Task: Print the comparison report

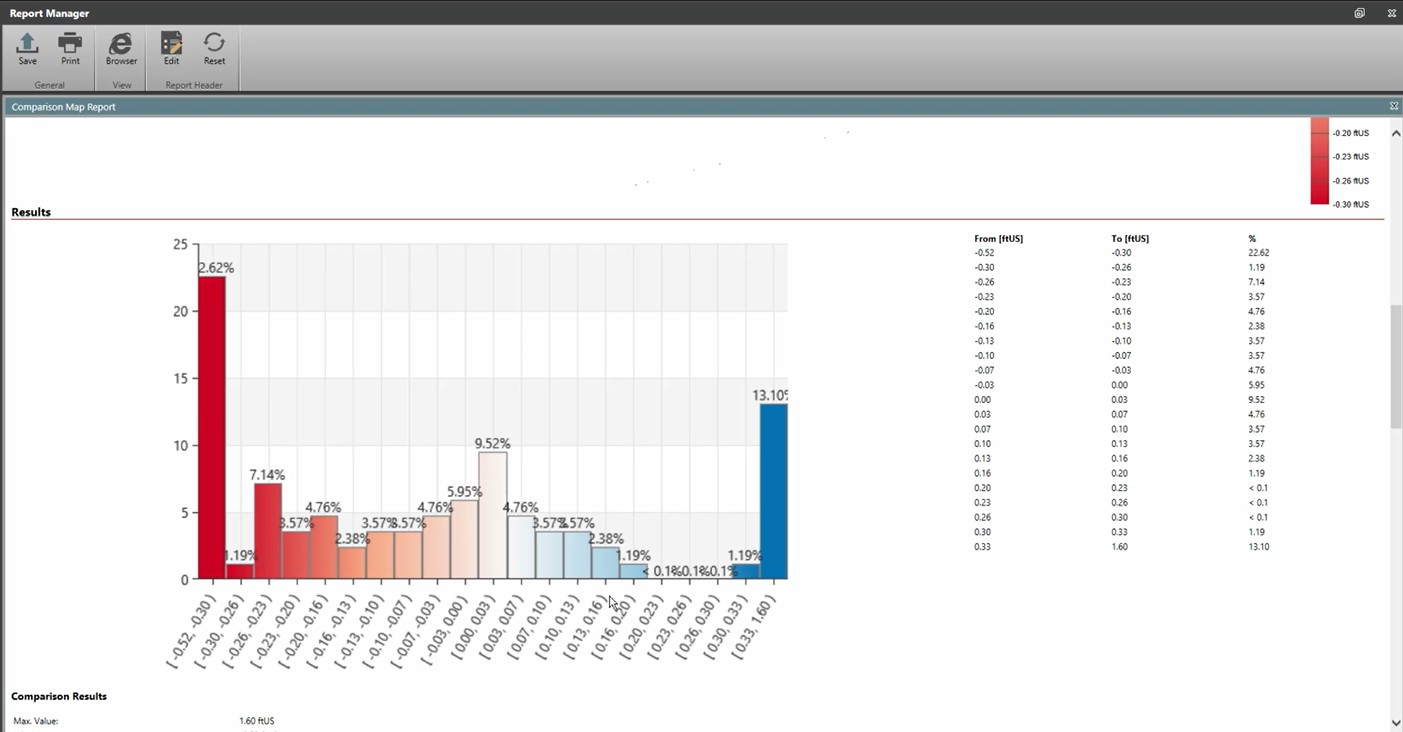Action: pyautogui.click(x=70, y=48)
